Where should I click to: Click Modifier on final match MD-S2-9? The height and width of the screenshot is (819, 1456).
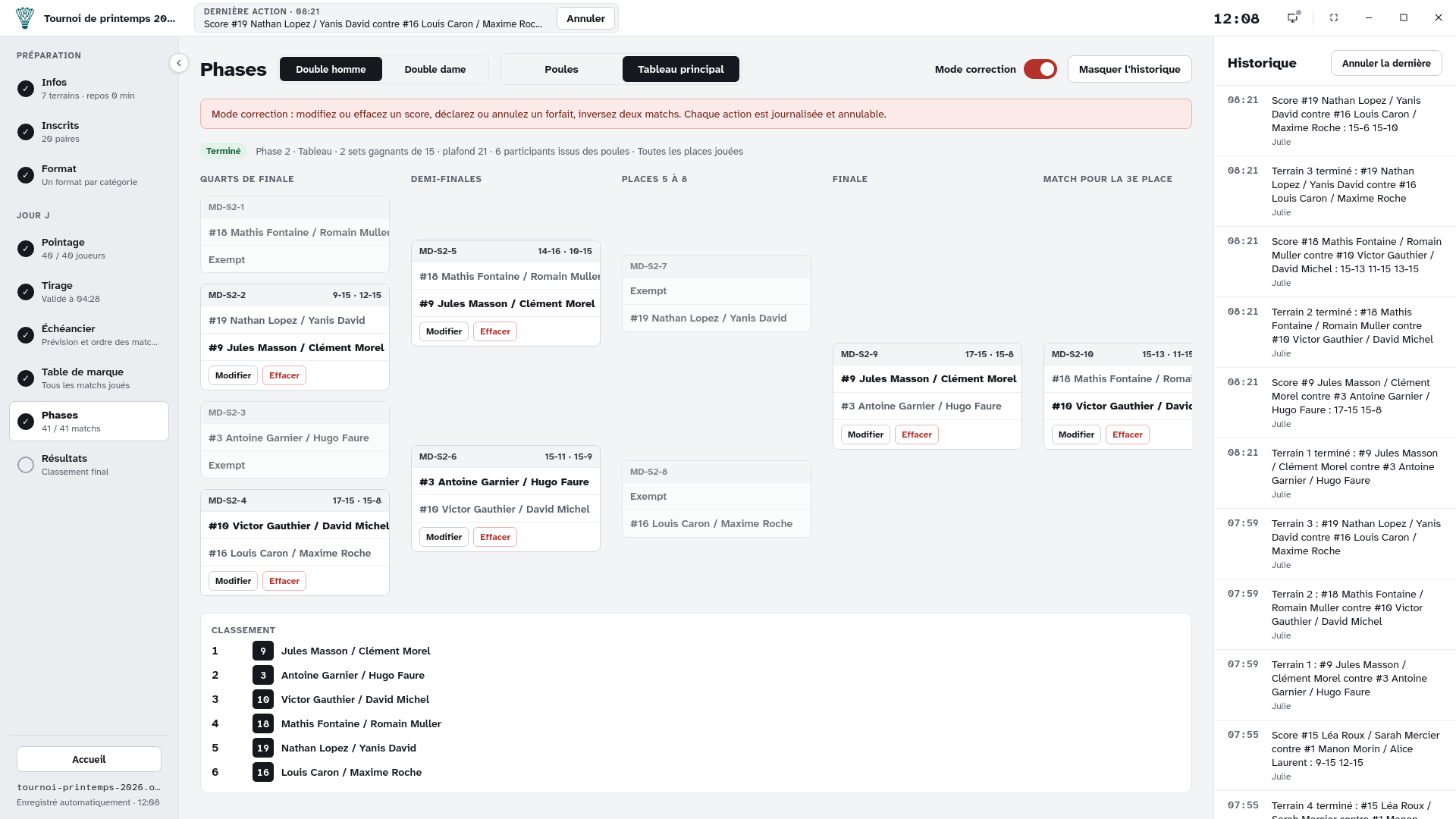click(x=865, y=435)
